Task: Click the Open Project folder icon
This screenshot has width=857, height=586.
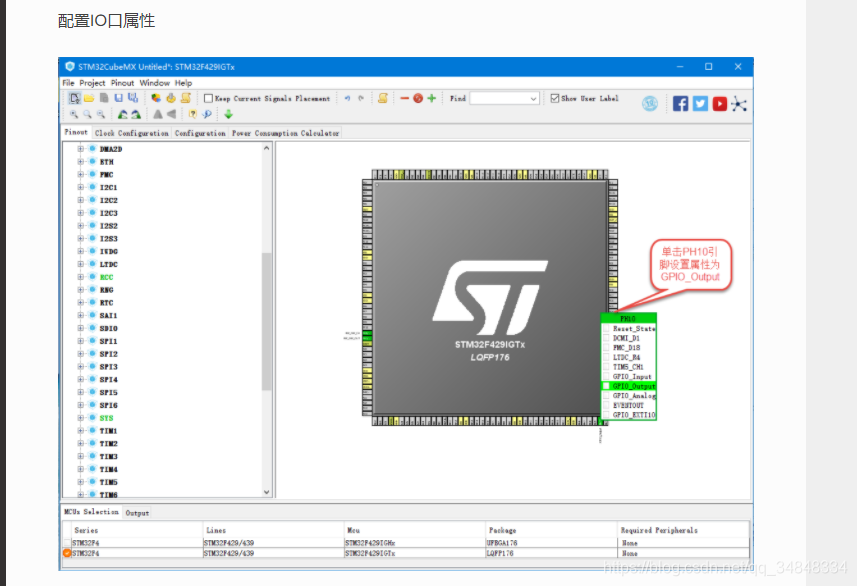Action: [x=89, y=98]
